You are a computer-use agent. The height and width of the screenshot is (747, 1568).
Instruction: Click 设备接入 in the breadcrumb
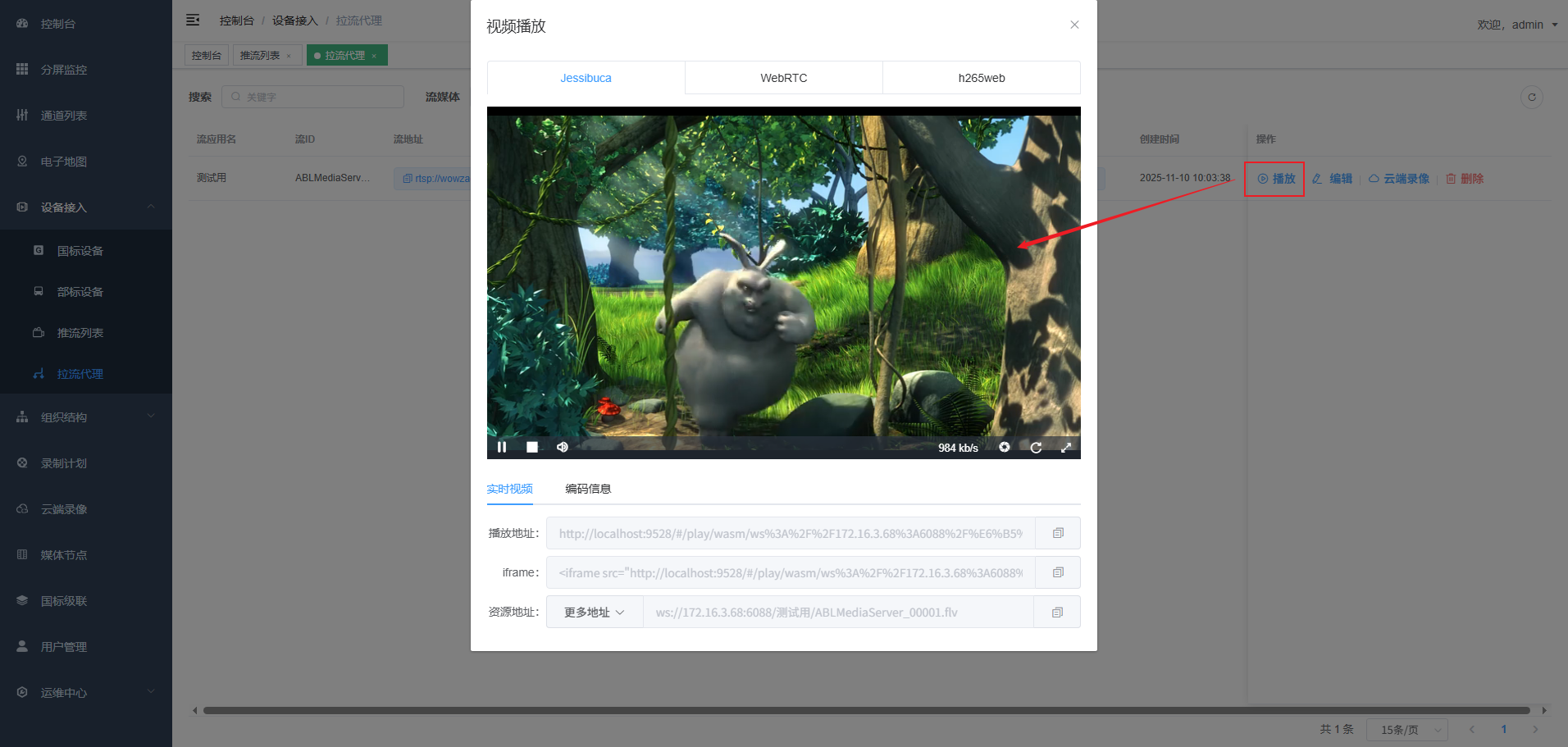click(294, 20)
